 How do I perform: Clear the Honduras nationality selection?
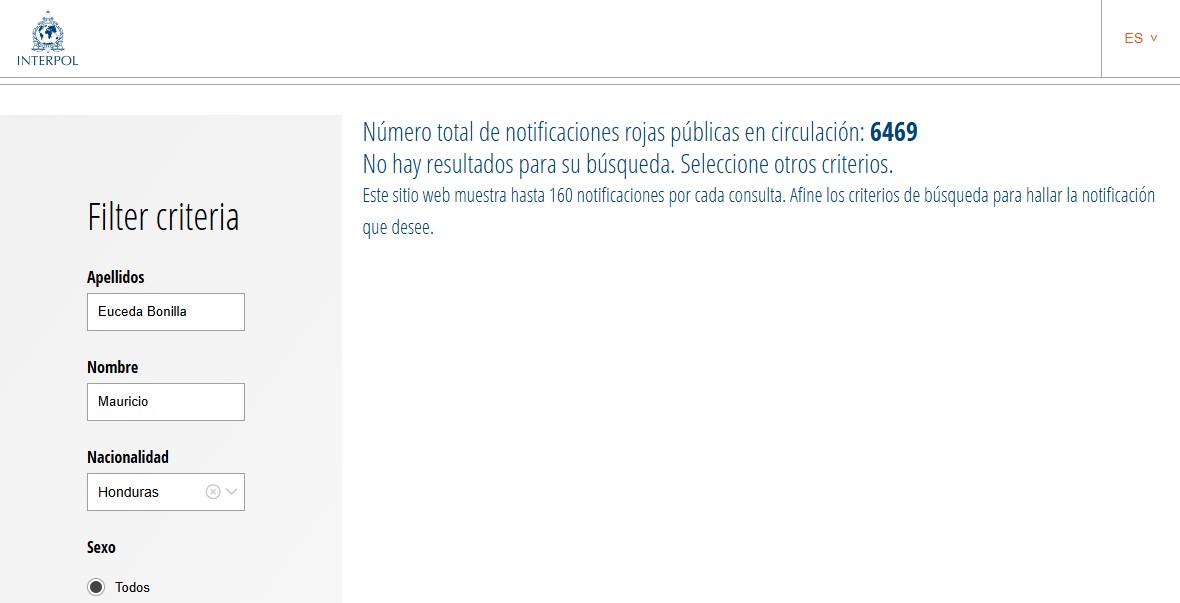coord(212,492)
